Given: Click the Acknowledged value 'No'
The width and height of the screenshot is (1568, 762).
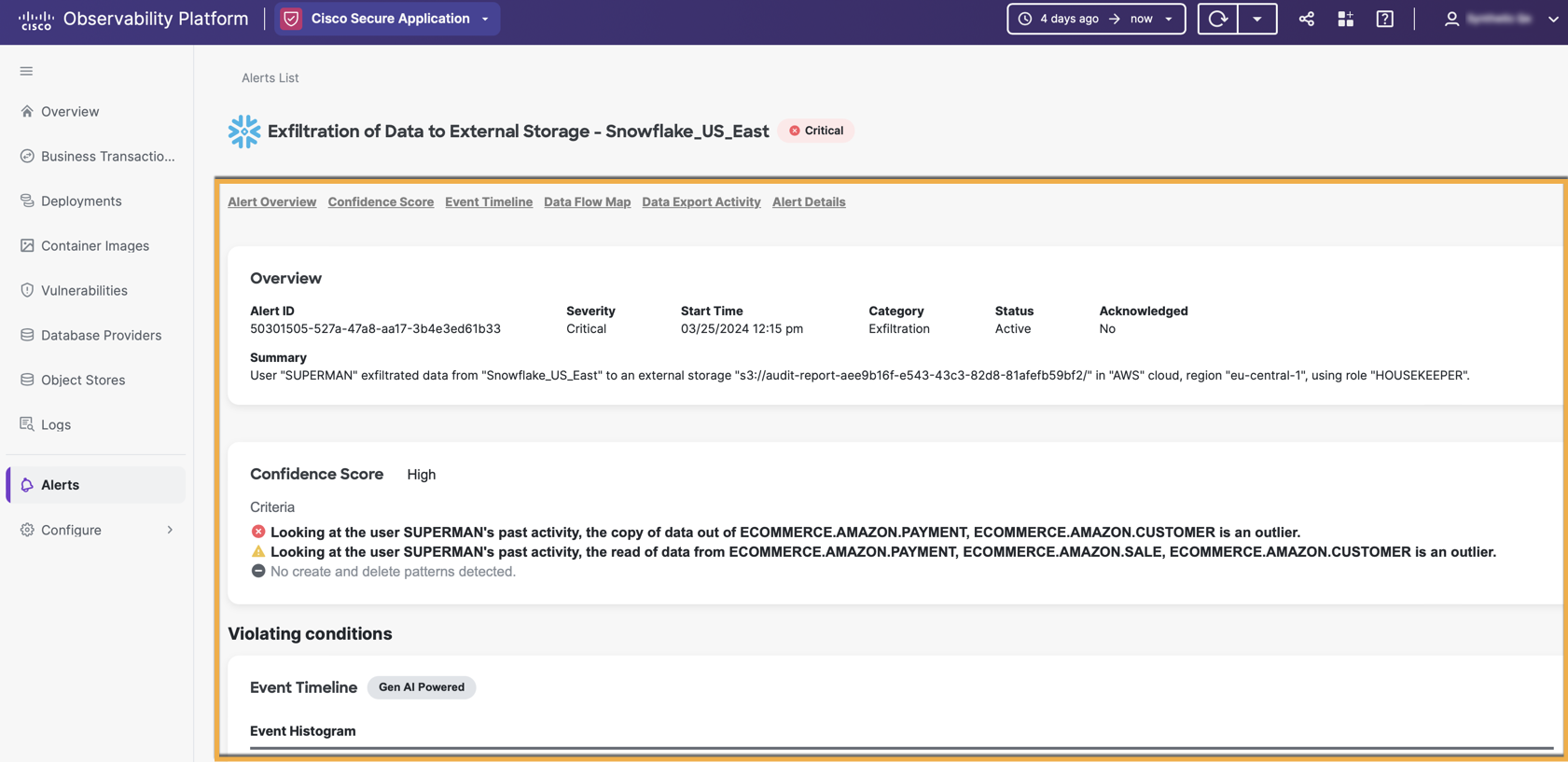Looking at the screenshot, I should [x=1107, y=328].
